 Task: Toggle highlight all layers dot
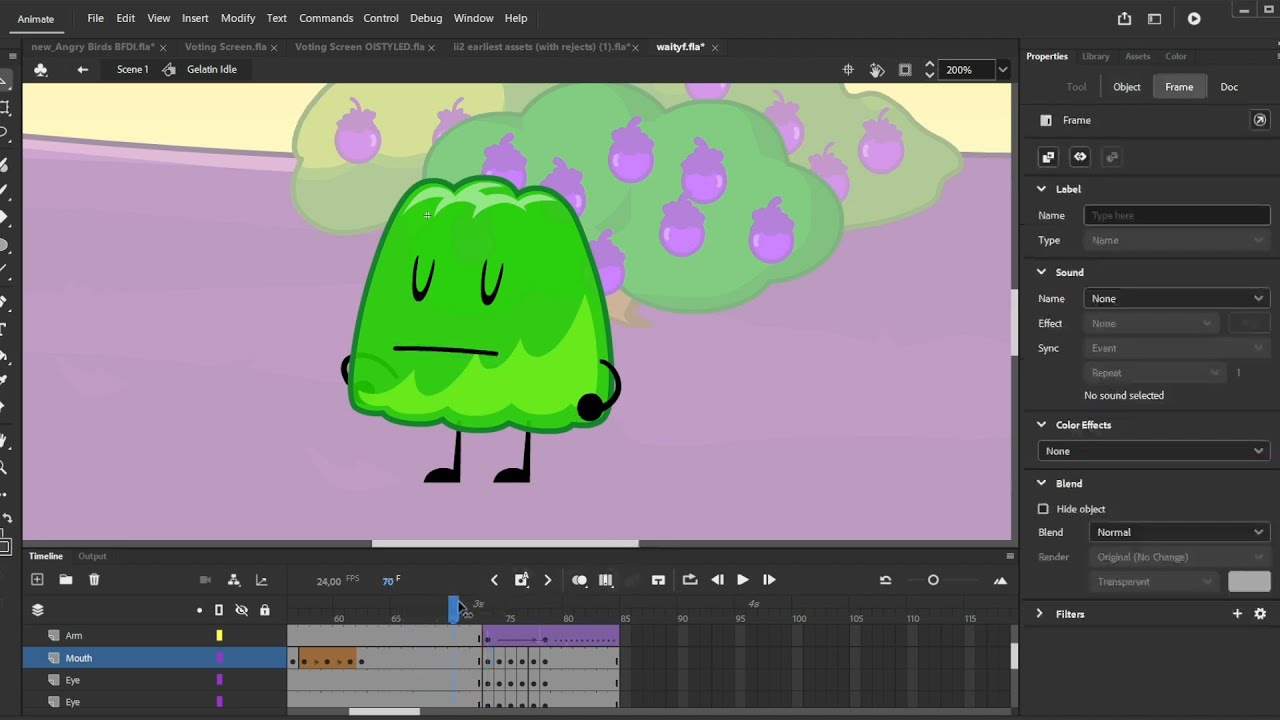pyautogui.click(x=199, y=610)
